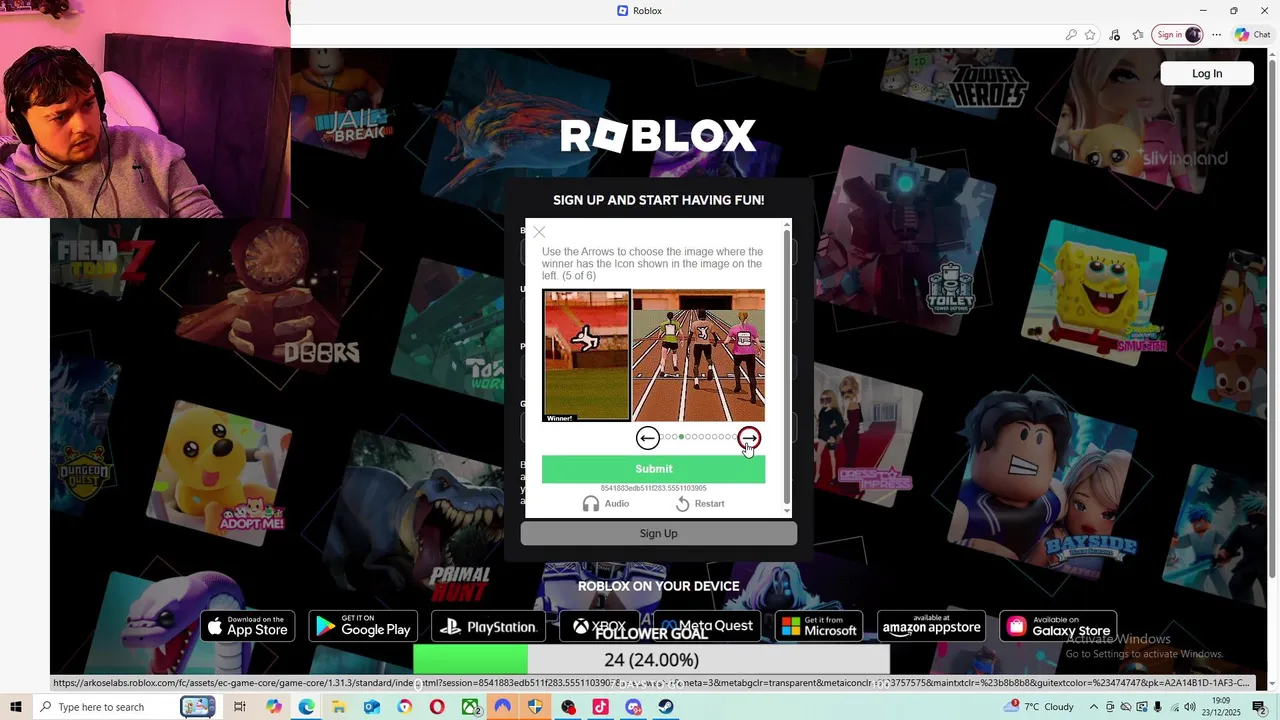Click the Winner icon reference image

pos(586,355)
